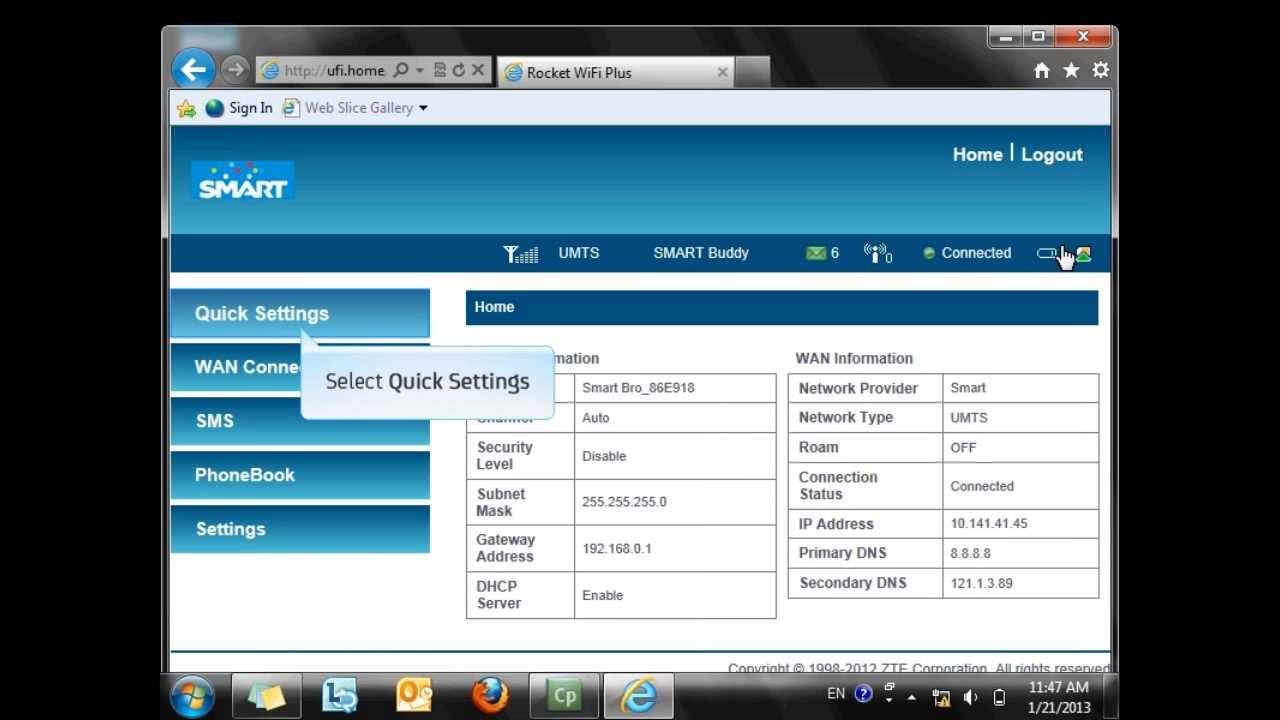
Task: Expand the Web Slice Gallery dropdown arrow
Action: click(423, 108)
